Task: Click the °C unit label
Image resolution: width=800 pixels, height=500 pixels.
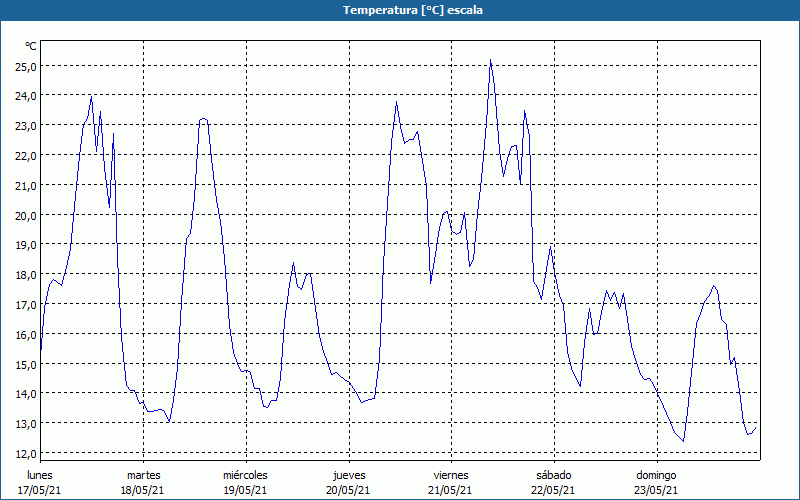Action: (31, 46)
